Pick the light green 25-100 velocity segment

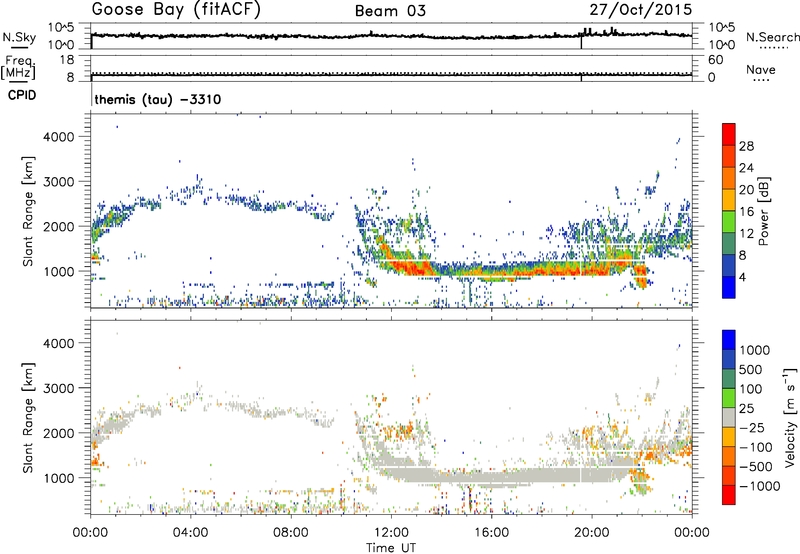(729, 399)
